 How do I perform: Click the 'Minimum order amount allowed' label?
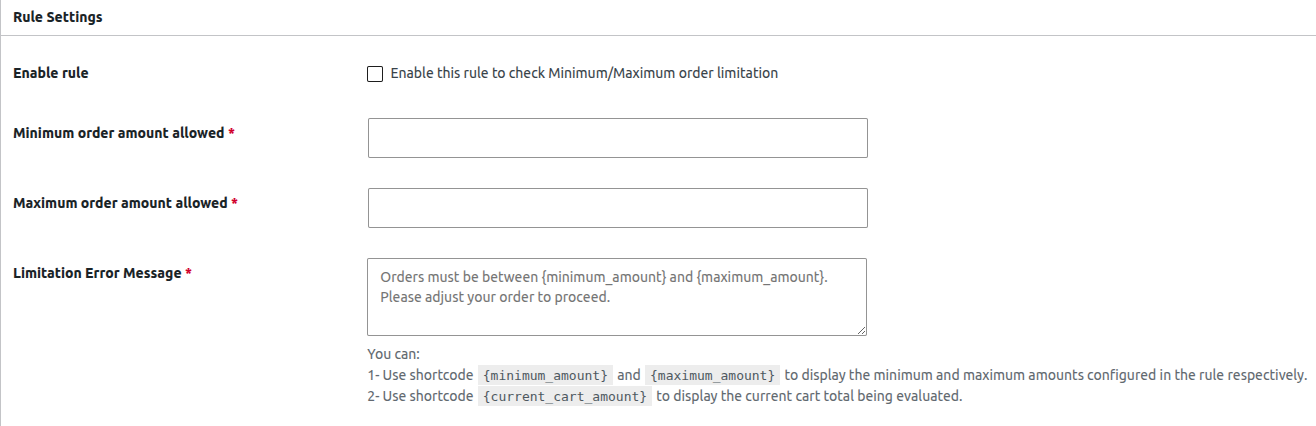[x=119, y=133]
